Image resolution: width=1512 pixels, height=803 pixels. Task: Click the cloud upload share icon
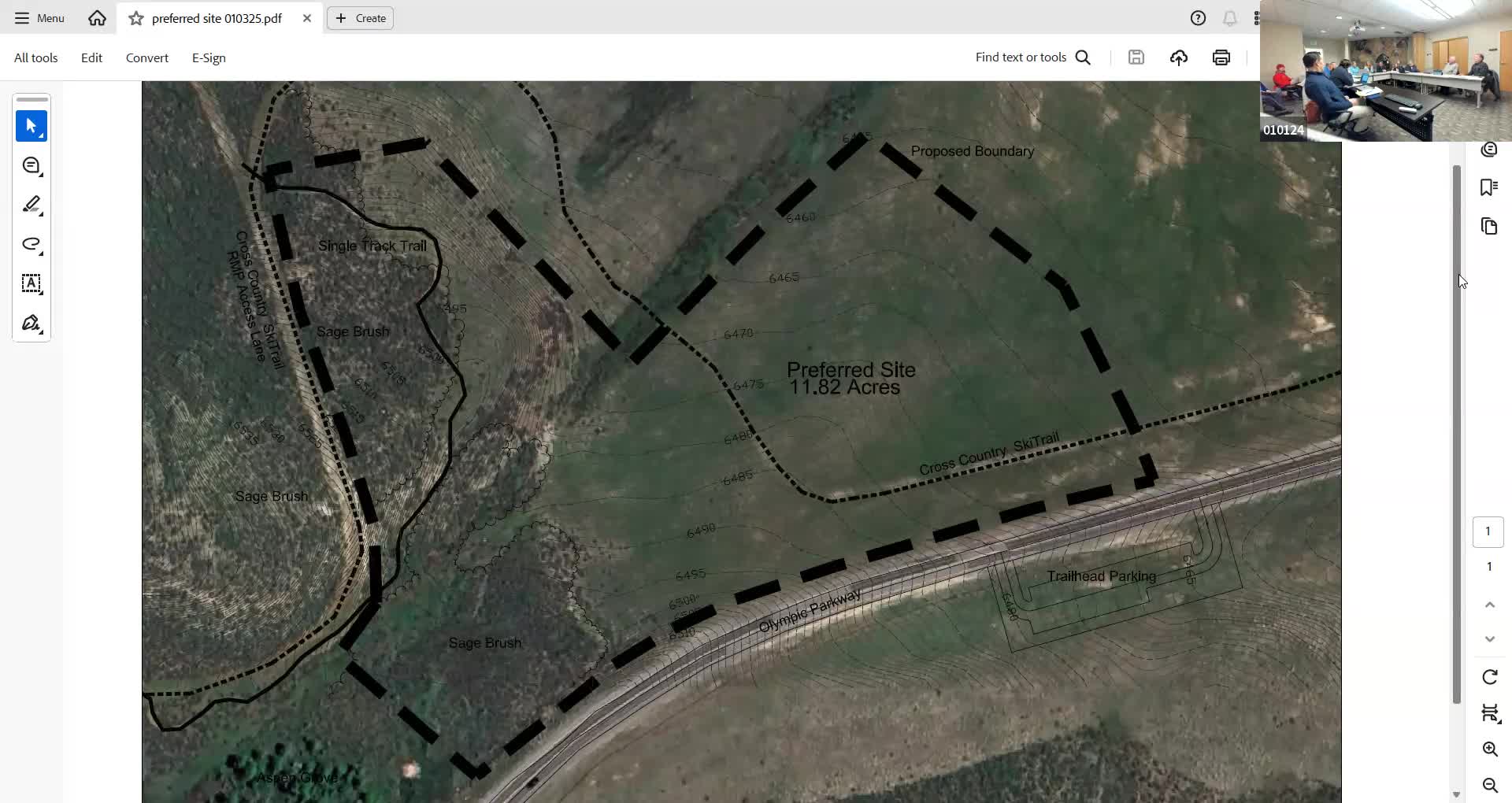[x=1179, y=57]
